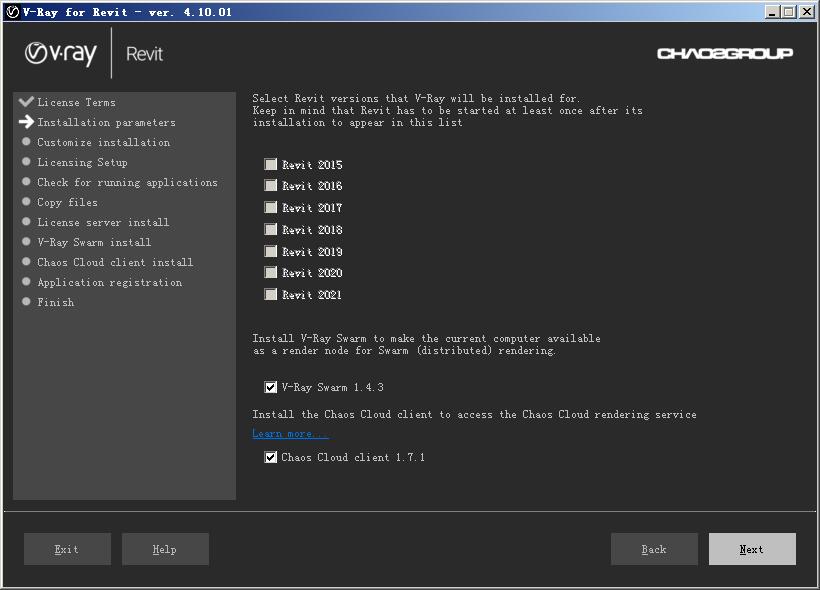Click the Application registration step
The width and height of the screenshot is (820, 590).
click(x=109, y=282)
